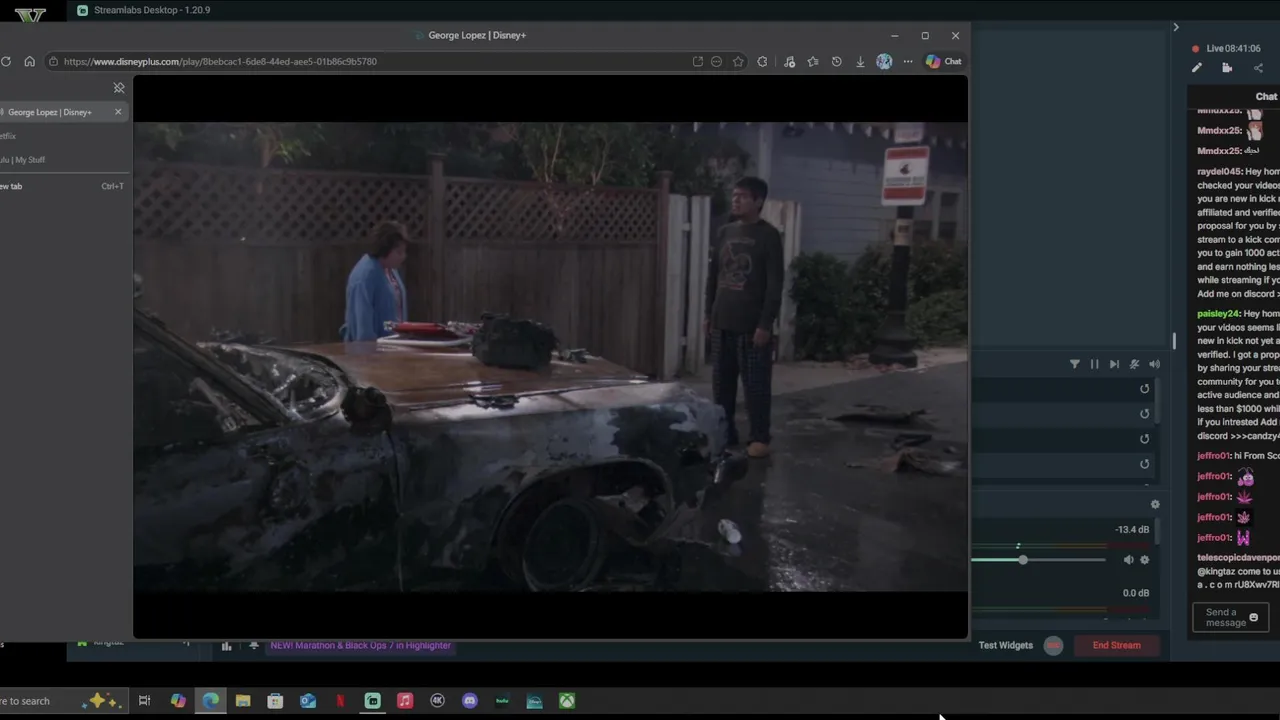Open Task View on taskbar
Viewport: 1280px width, 720px height.
[144, 701]
